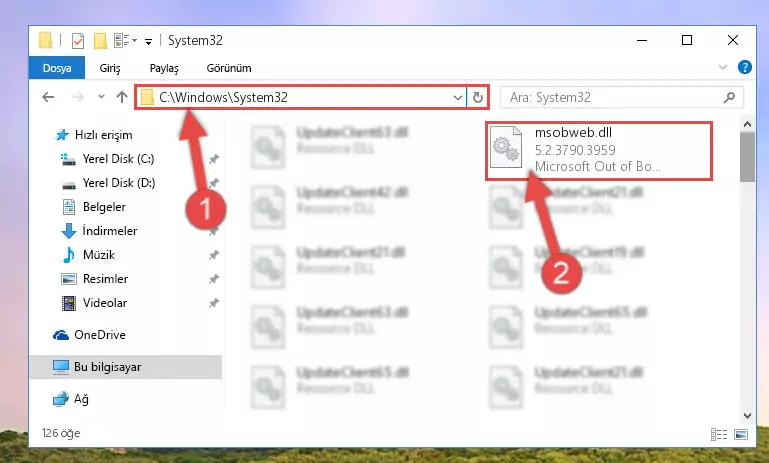
Task: Open the Dosya menu tab
Action: 57,68
